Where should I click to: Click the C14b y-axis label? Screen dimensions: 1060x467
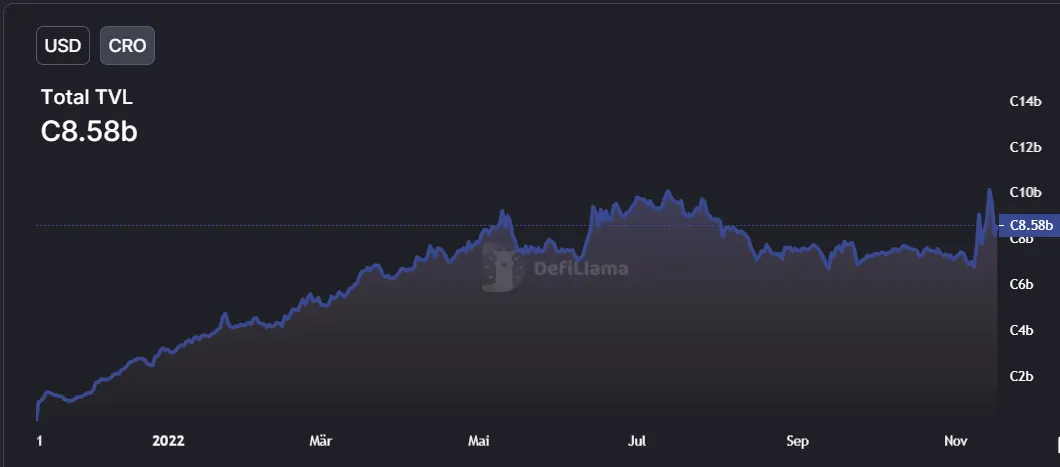tap(1026, 101)
